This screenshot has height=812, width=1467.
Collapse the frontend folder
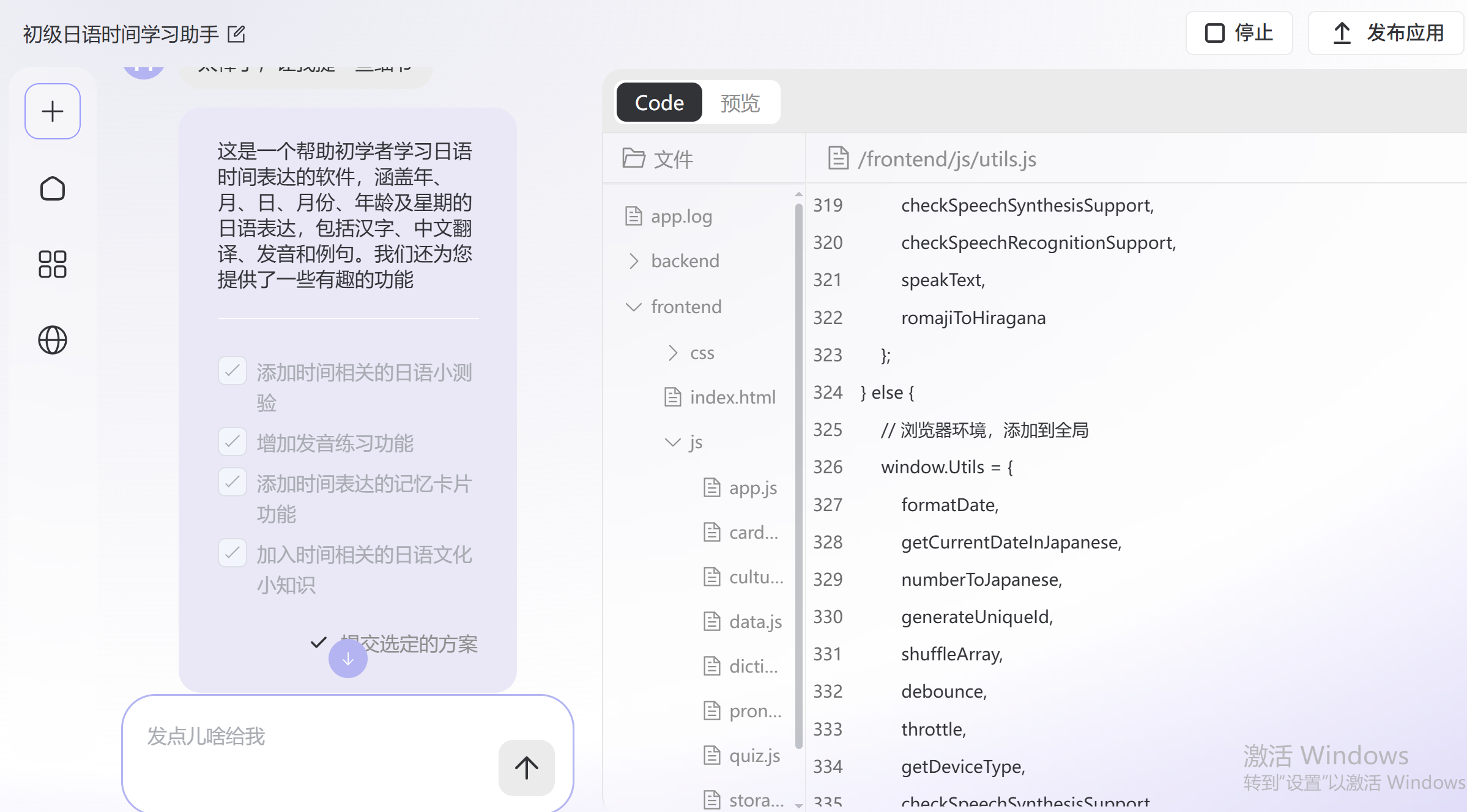[x=686, y=306]
